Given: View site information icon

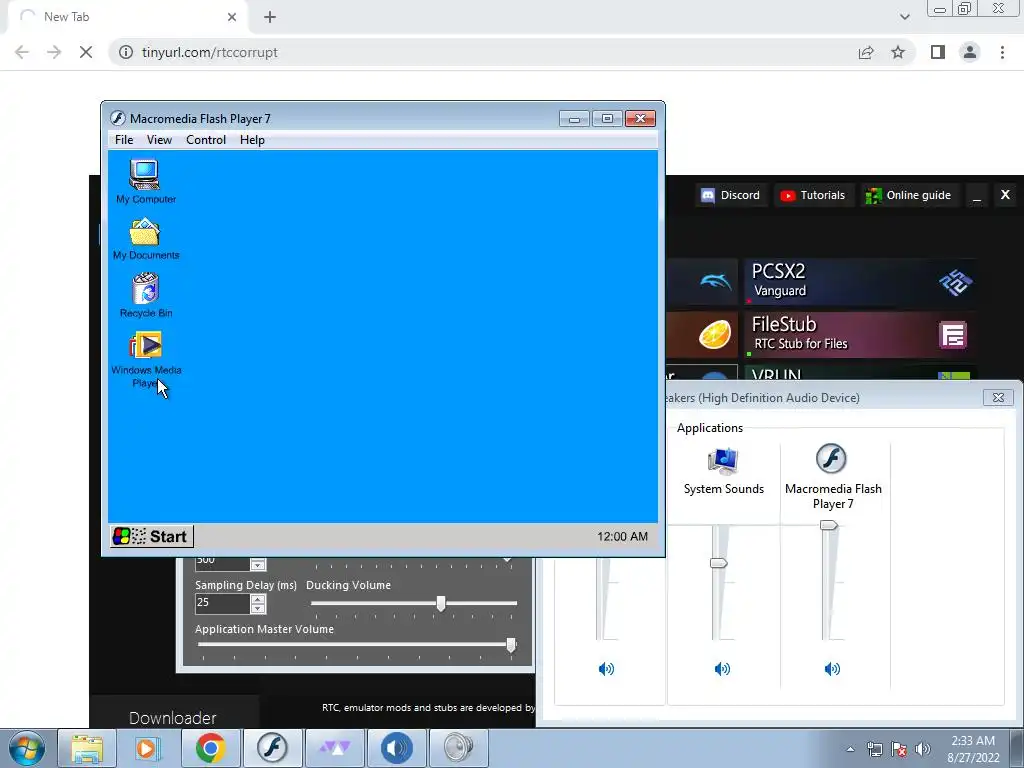Looking at the screenshot, I should pos(126,52).
